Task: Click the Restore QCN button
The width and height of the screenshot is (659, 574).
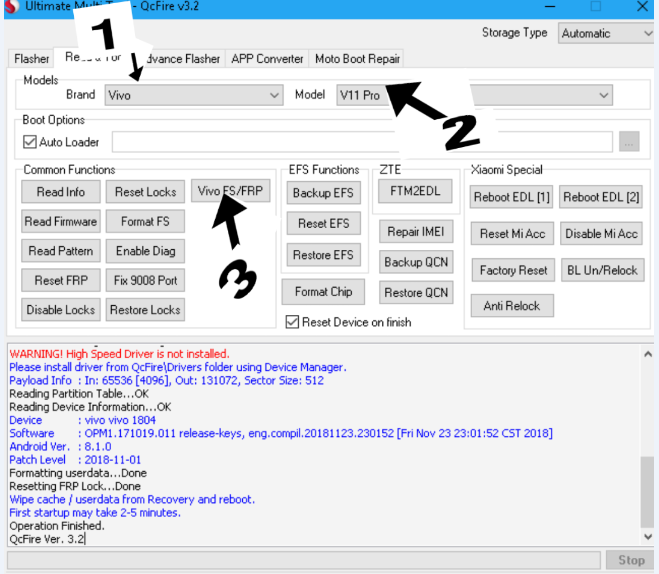Action: pyautogui.click(x=416, y=292)
